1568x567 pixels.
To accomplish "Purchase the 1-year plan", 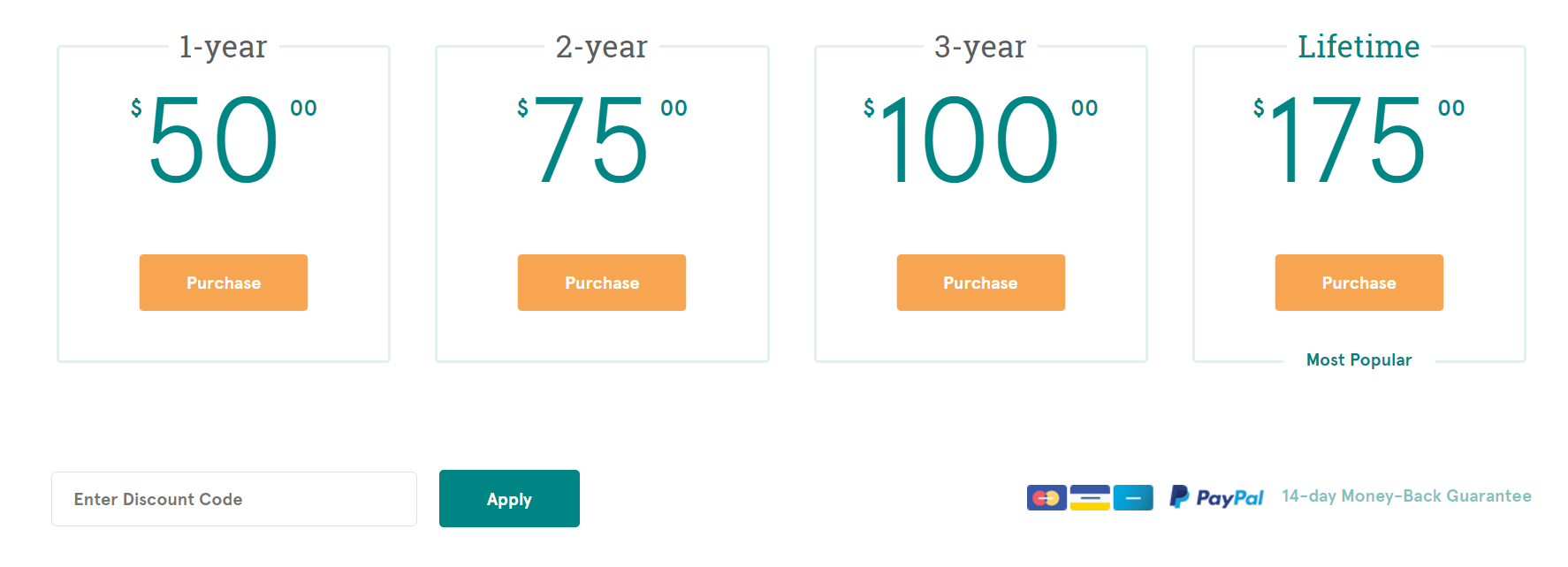I will (x=224, y=283).
